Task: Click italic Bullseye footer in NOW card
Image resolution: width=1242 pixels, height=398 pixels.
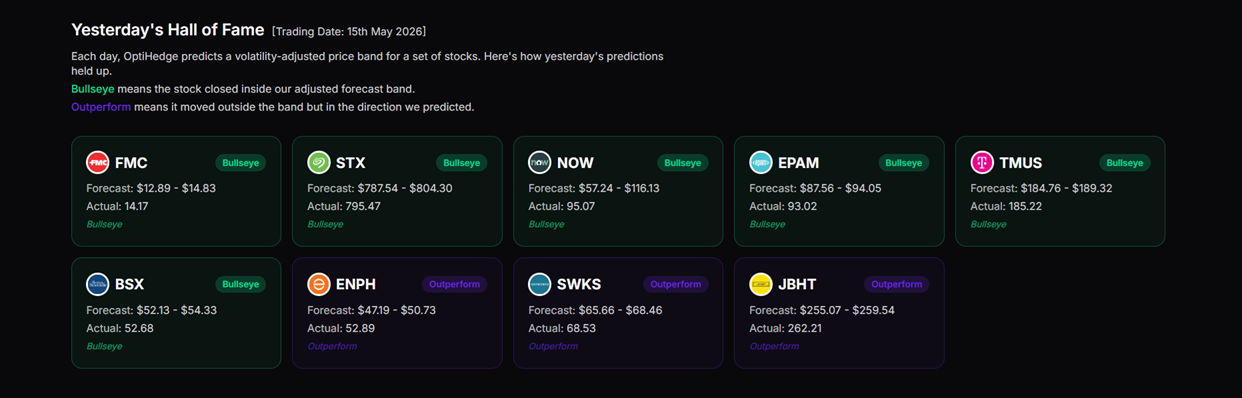Action: 546,224
